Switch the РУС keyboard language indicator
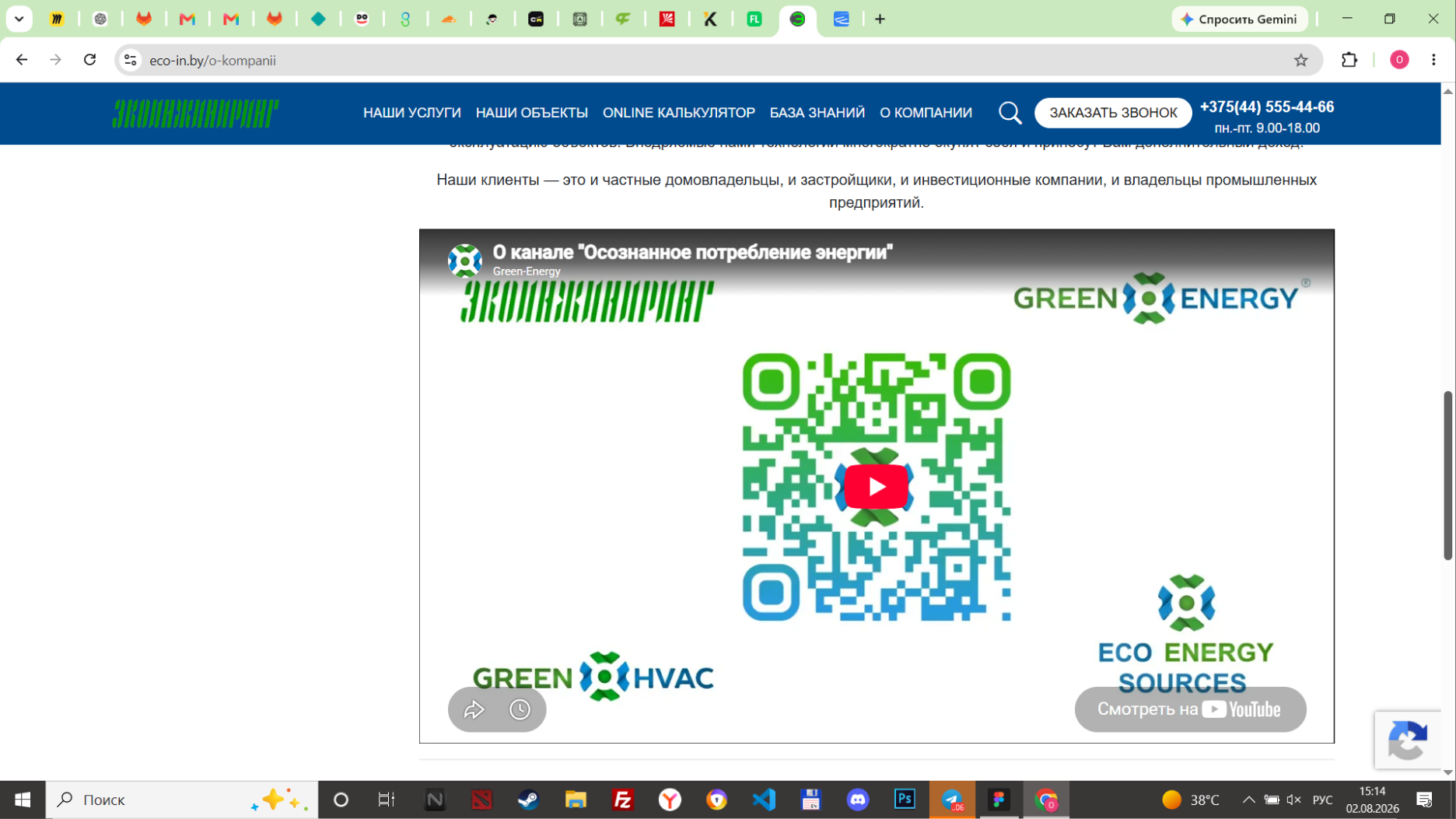Screen dimensions: 1456x819 [x=1322, y=800]
